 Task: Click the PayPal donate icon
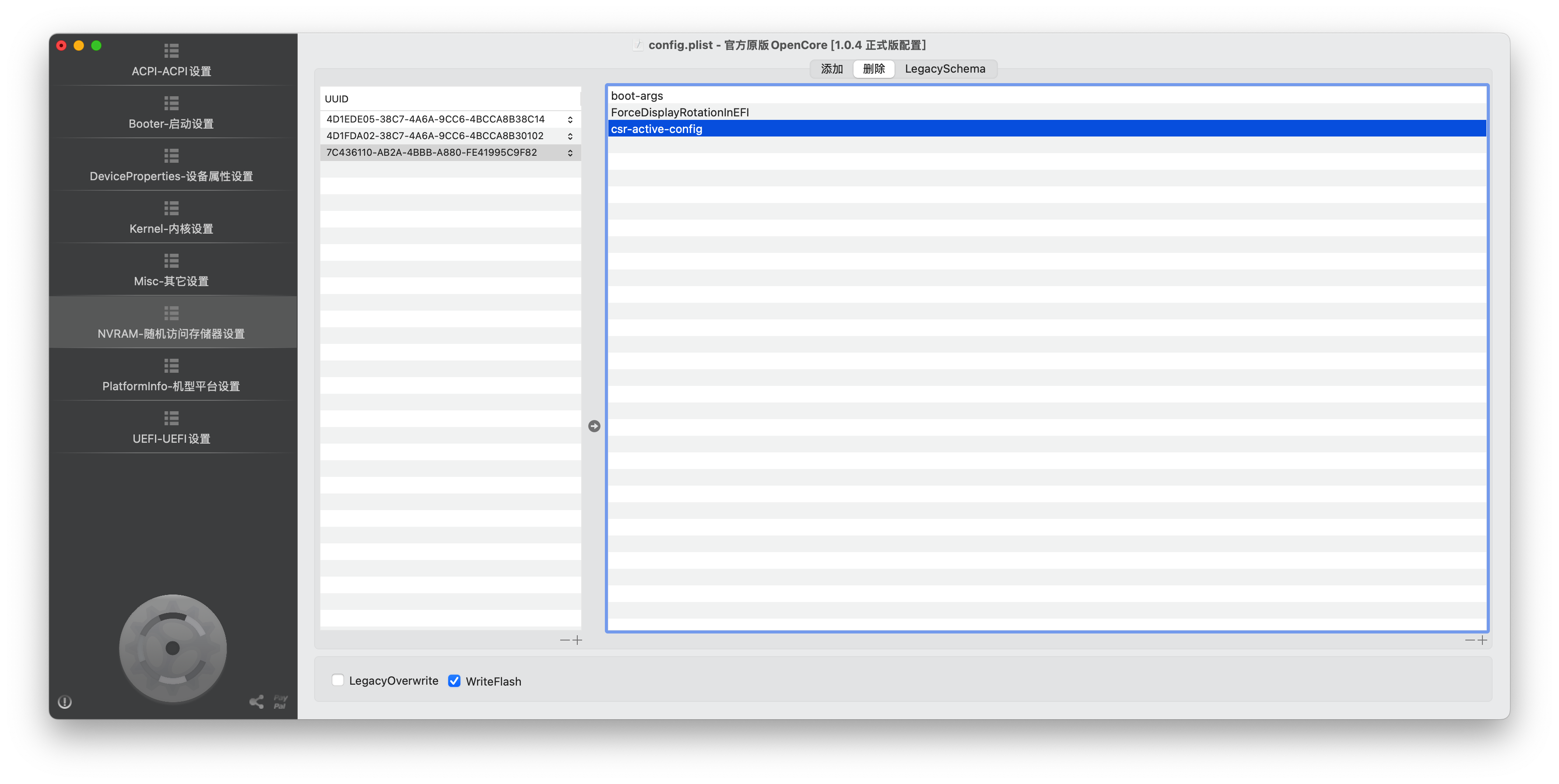pyautogui.click(x=280, y=702)
